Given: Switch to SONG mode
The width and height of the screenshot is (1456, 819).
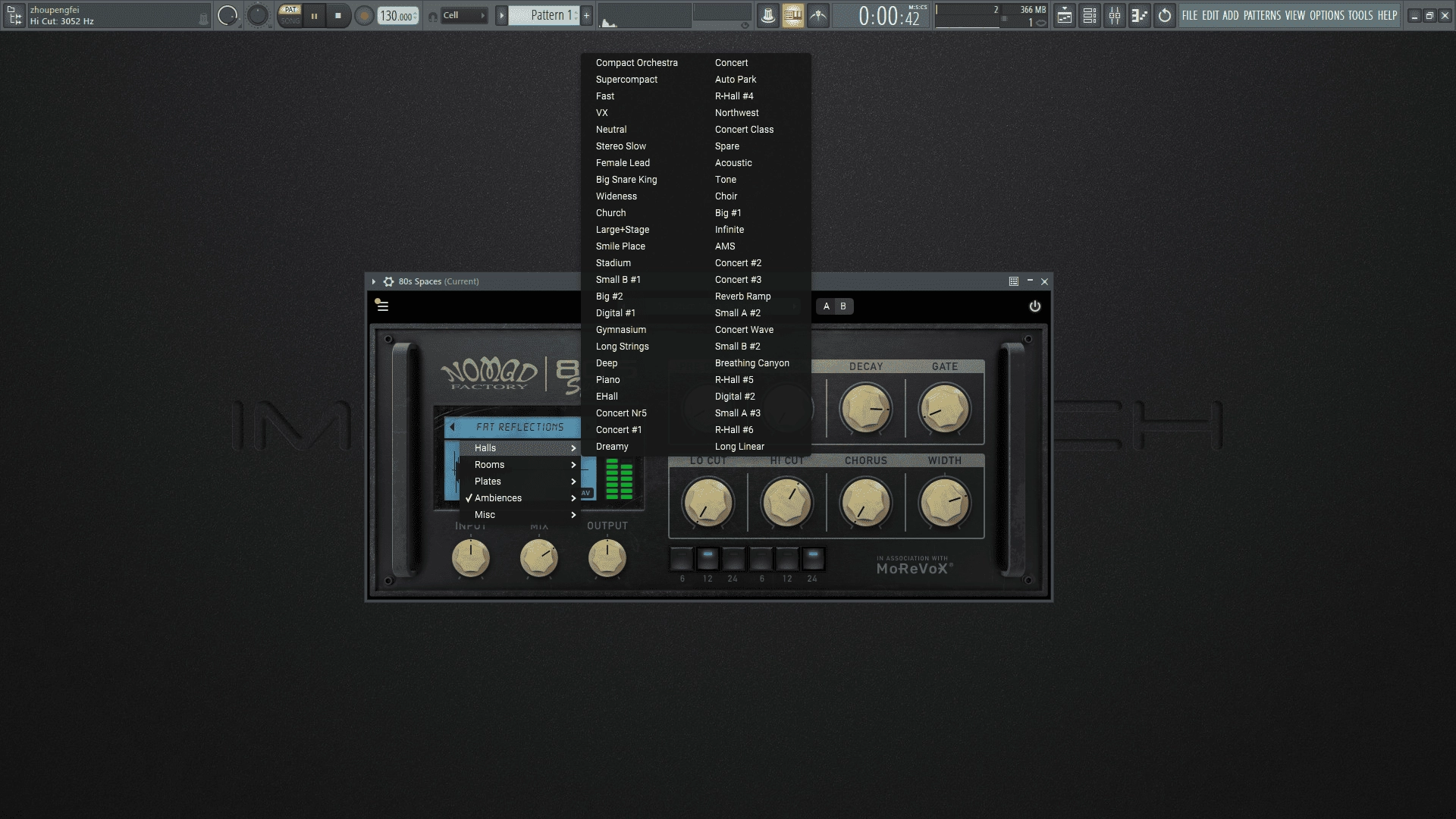Looking at the screenshot, I should (x=290, y=20).
